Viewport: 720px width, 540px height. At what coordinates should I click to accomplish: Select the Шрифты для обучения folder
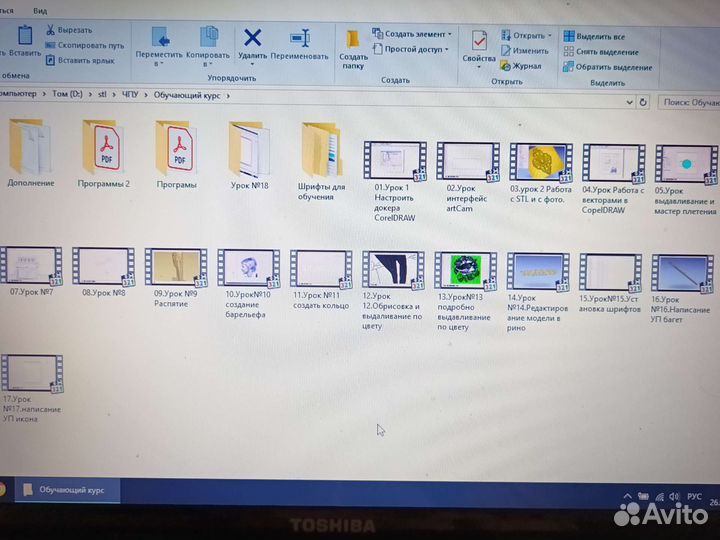coord(321,146)
